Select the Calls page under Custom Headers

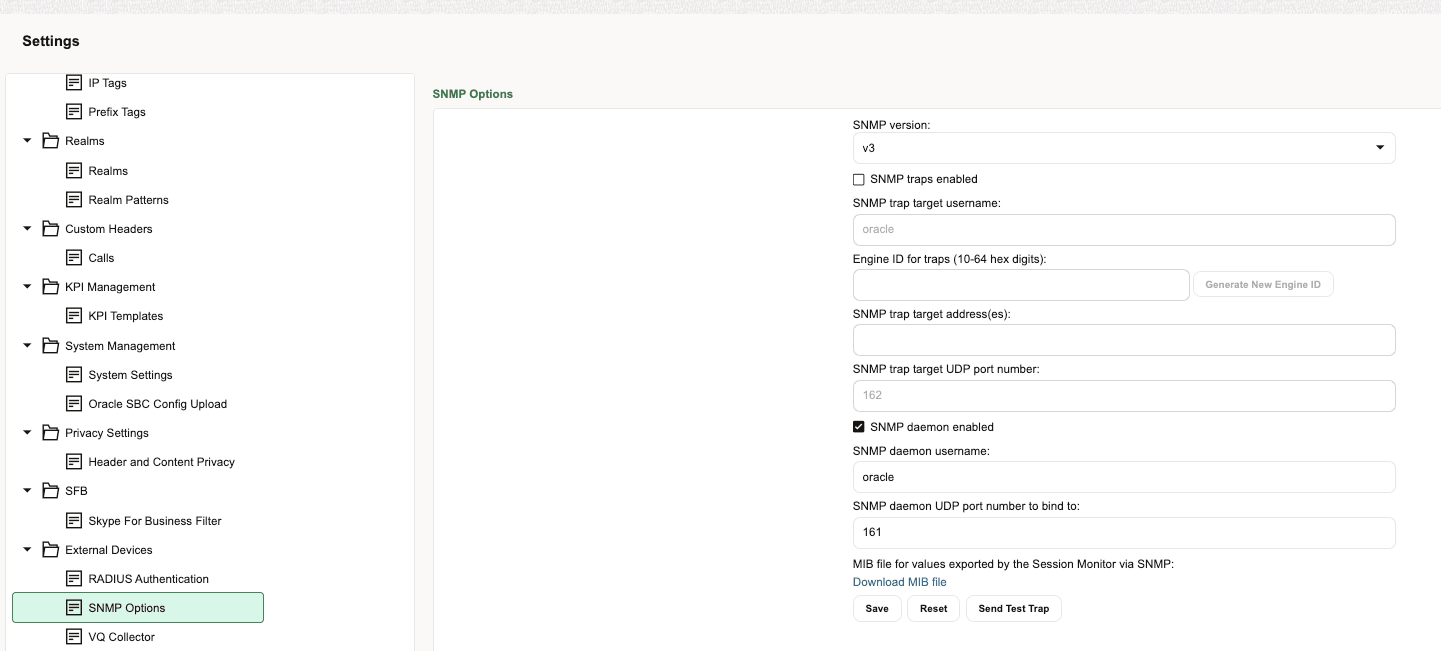(x=101, y=257)
